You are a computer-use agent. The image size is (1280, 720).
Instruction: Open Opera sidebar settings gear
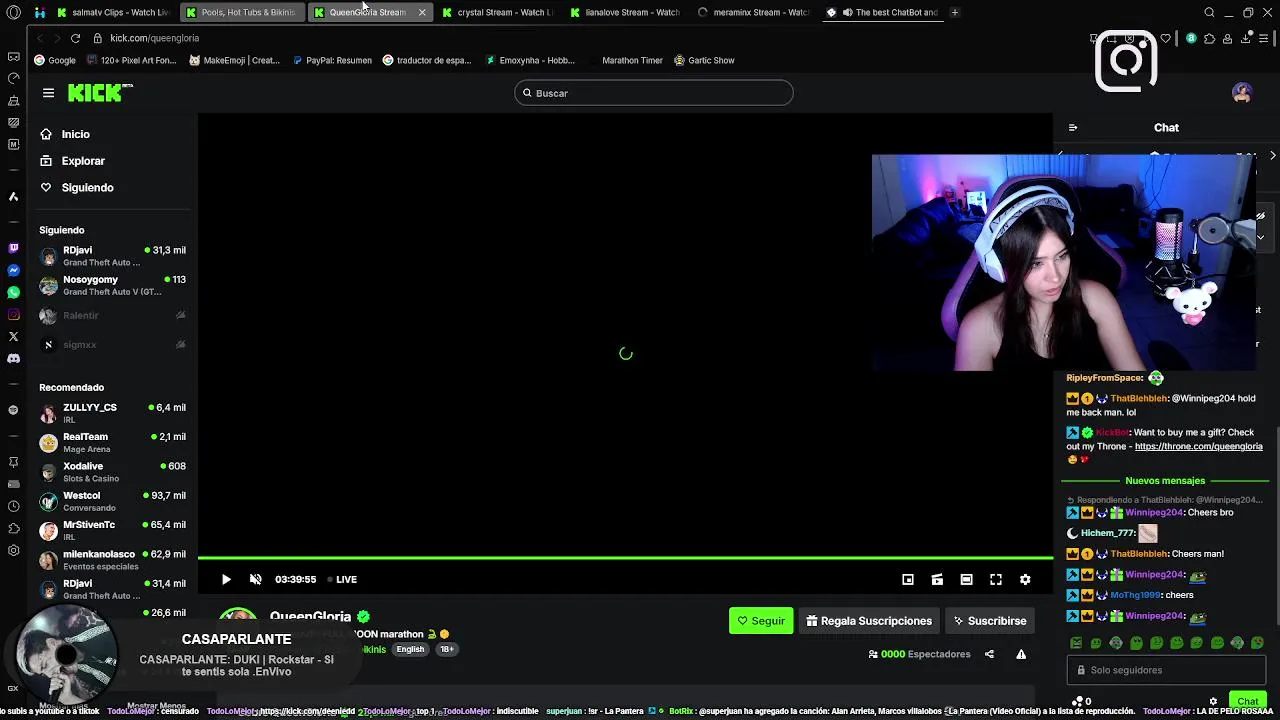(13, 551)
